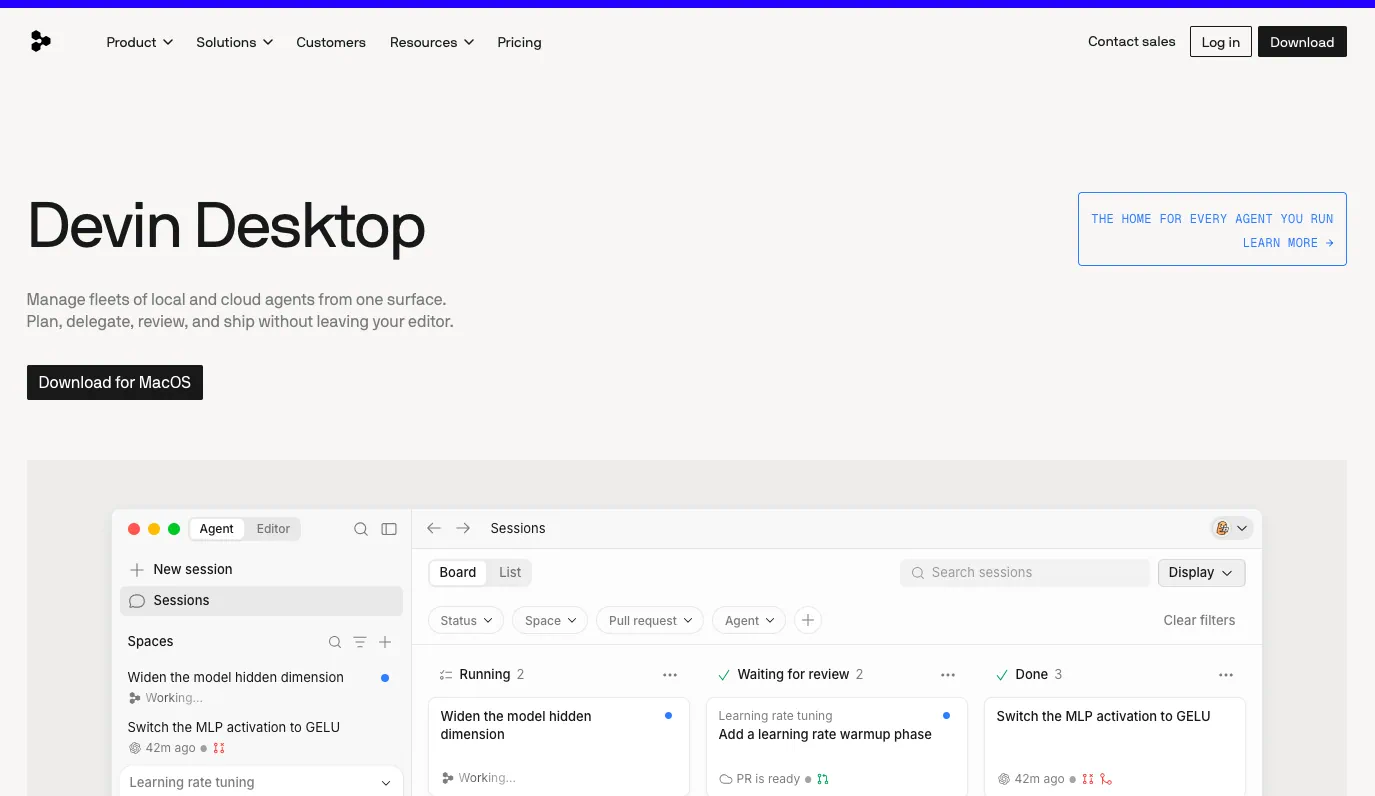This screenshot has width=1375, height=796.
Task: Expand the Solutions navigation menu
Action: click(x=235, y=42)
